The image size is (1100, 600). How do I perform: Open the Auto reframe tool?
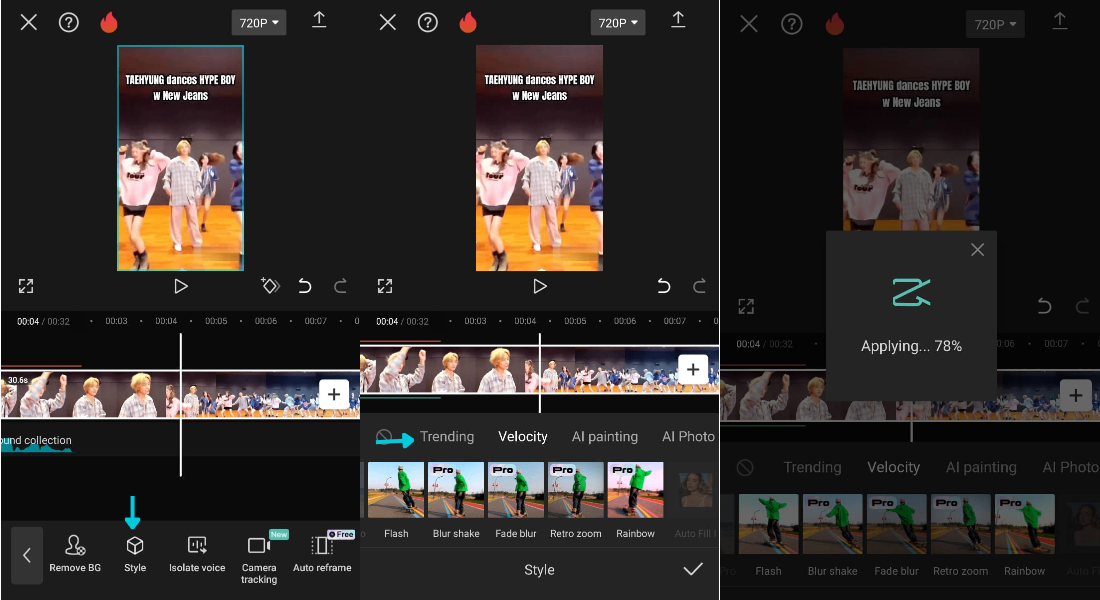pyautogui.click(x=322, y=554)
